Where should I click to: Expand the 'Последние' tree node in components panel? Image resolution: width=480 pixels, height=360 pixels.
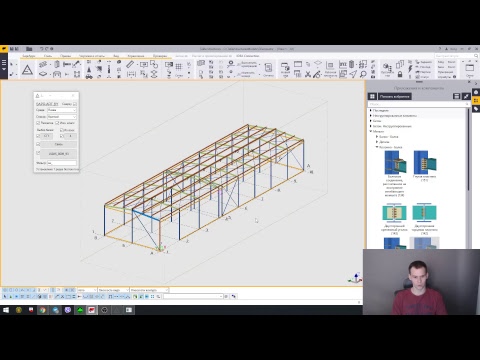point(371,110)
